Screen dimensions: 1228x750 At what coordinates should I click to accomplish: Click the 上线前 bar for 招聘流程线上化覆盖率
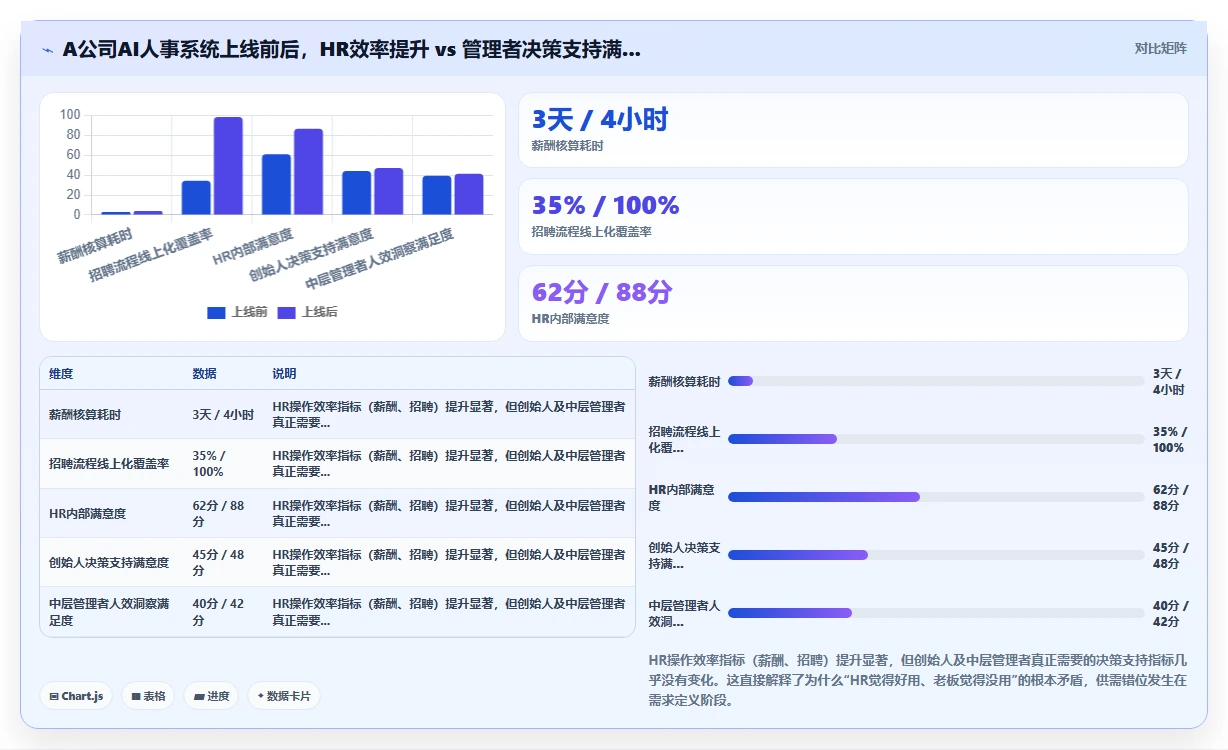[x=196, y=198]
